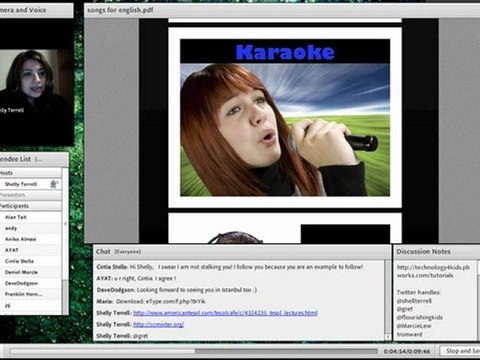Expand the Hosts section header
Image resolution: width=480 pixels, height=360 pixels.
pyautogui.click(x=31, y=173)
